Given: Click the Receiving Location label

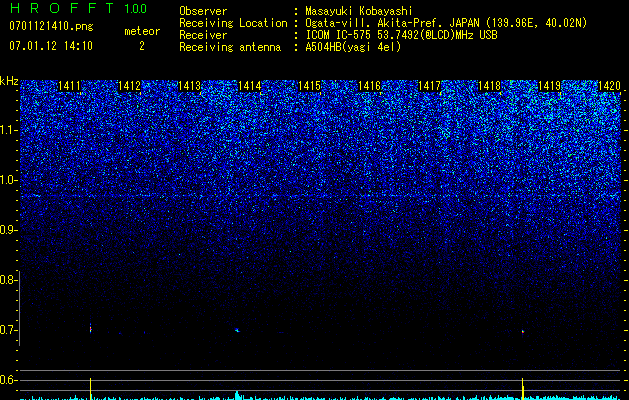Looking at the screenshot, I should [233, 23].
